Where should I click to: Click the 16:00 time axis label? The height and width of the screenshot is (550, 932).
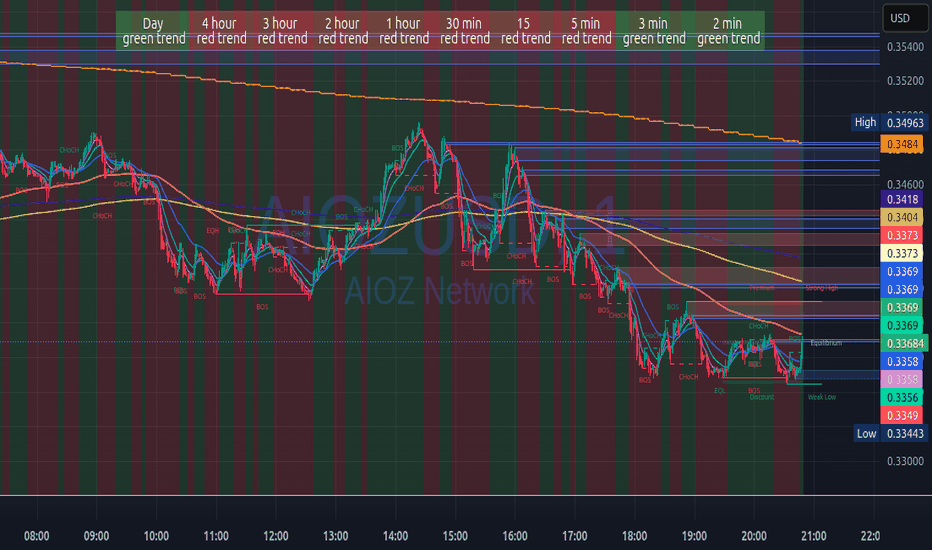click(515, 536)
